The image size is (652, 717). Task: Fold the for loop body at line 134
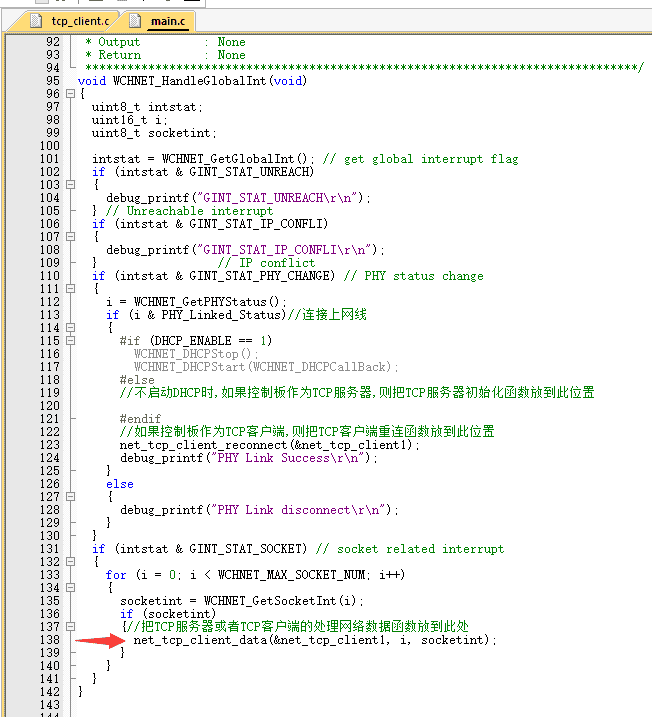click(x=70, y=588)
